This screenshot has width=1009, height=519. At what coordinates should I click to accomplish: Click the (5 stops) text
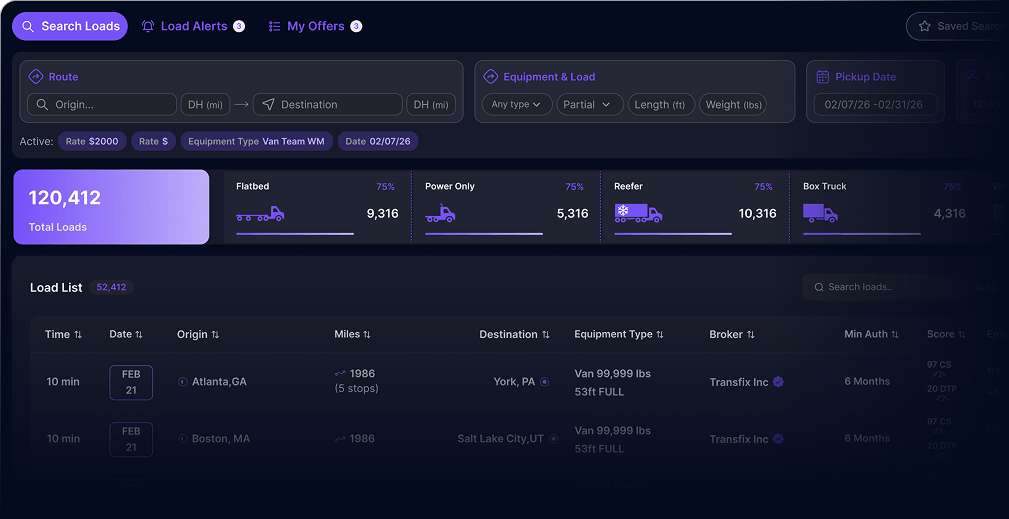click(356, 388)
